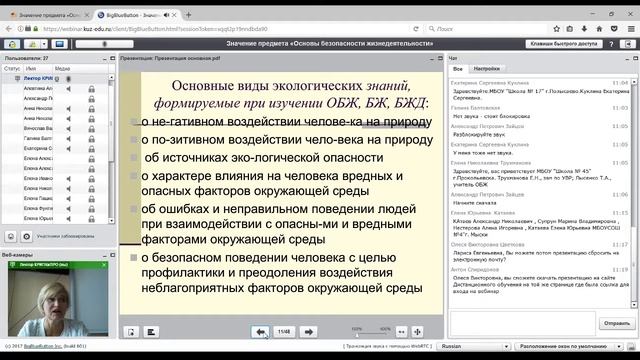
Task: Click in the chat message input box
Action: (522, 323)
